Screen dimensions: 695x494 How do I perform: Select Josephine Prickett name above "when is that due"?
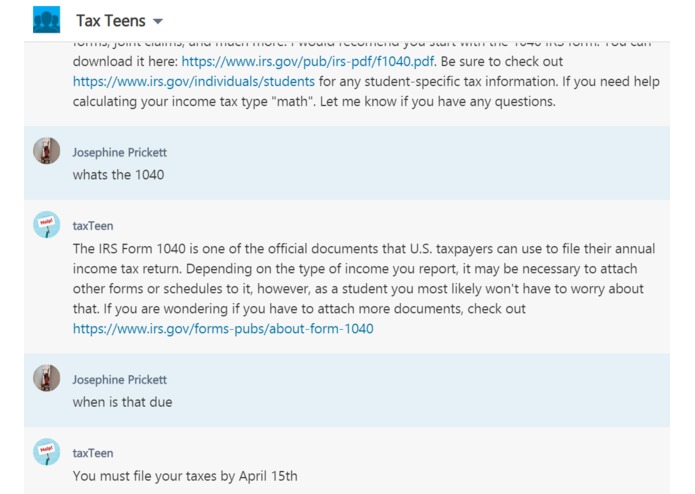pos(120,380)
